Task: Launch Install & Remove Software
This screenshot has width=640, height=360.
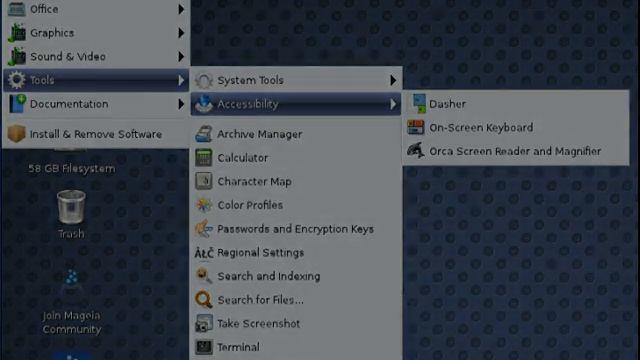Action: 96,134
